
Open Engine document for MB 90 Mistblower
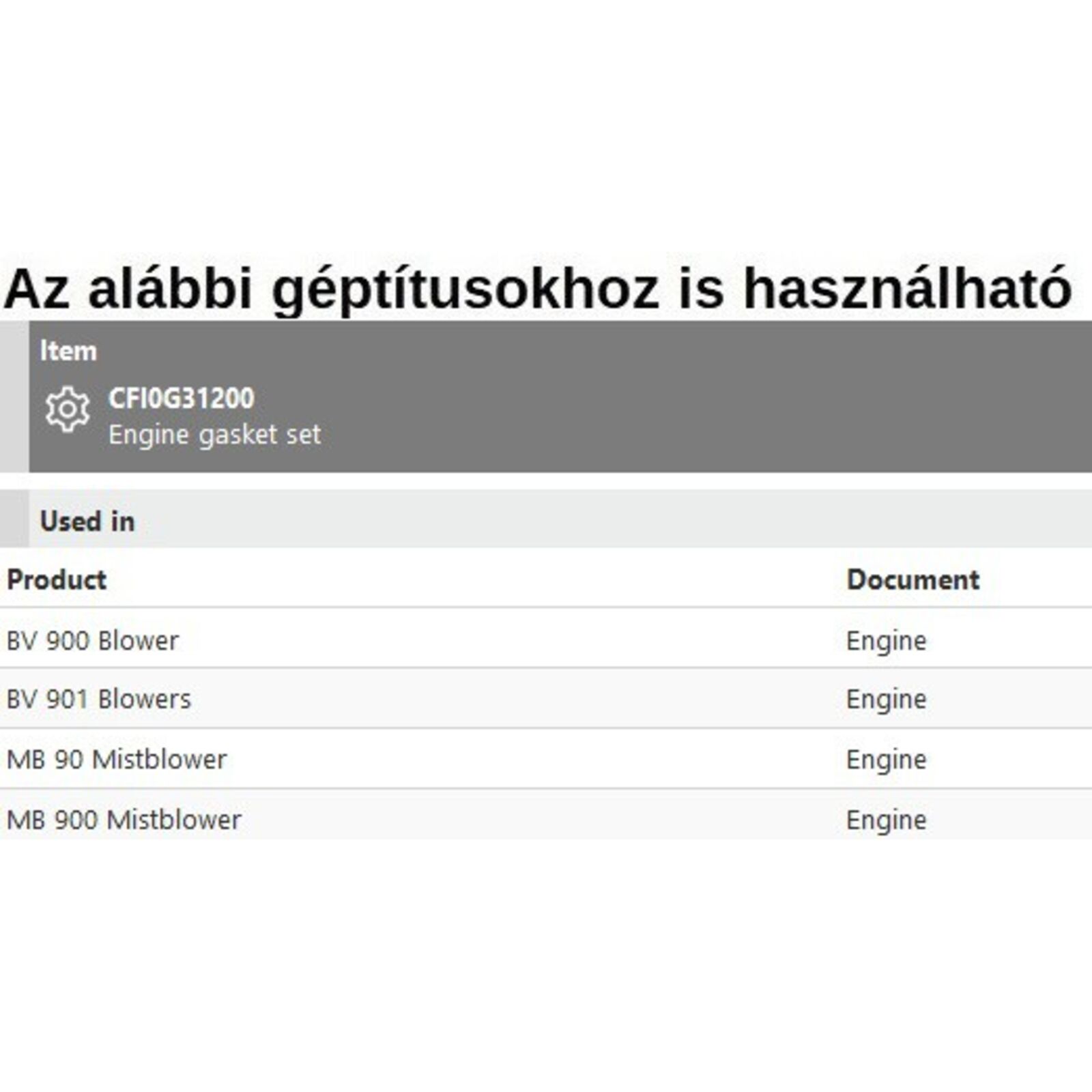pos(886,760)
